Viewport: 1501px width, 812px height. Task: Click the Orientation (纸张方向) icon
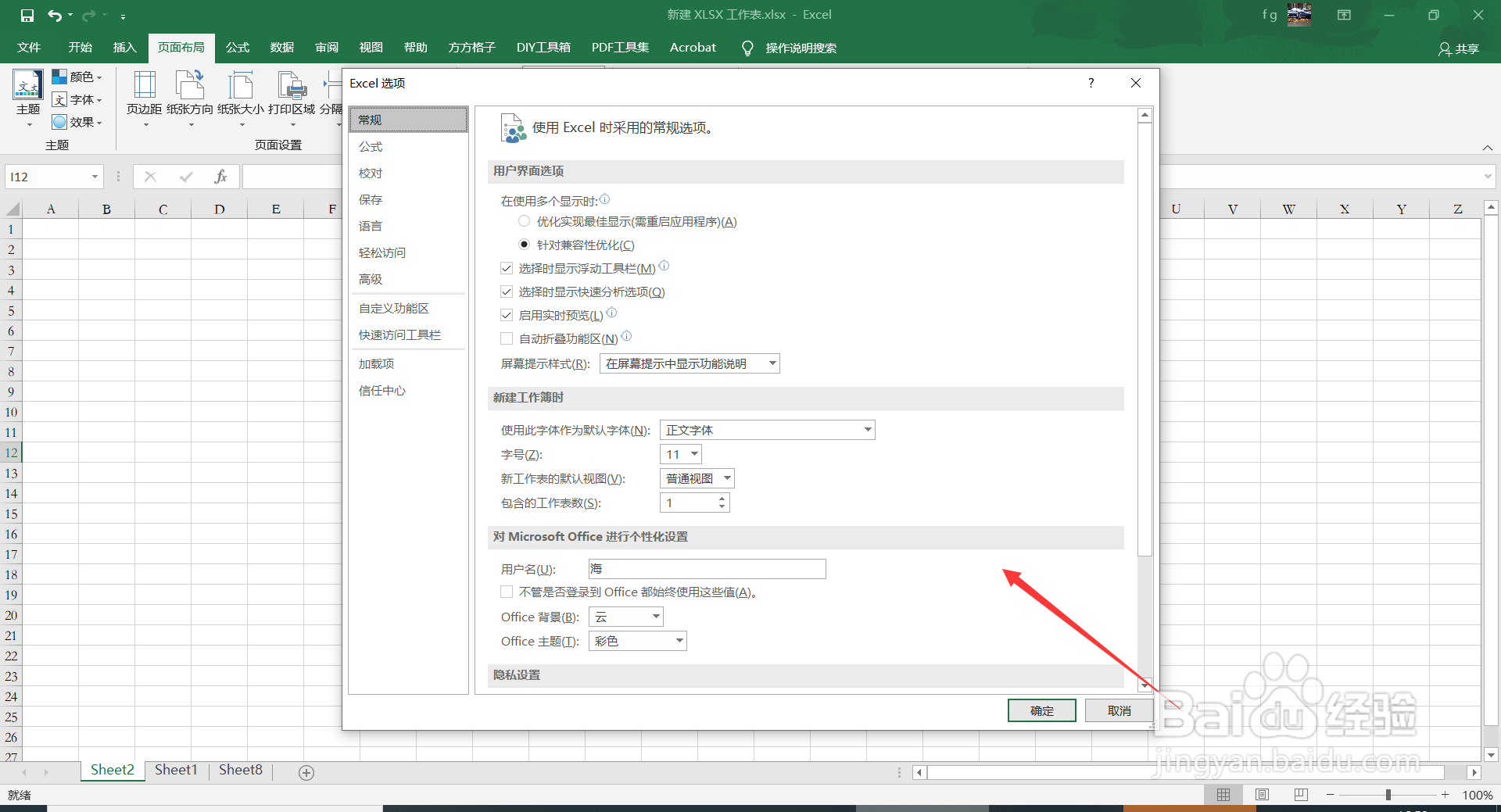point(190,84)
